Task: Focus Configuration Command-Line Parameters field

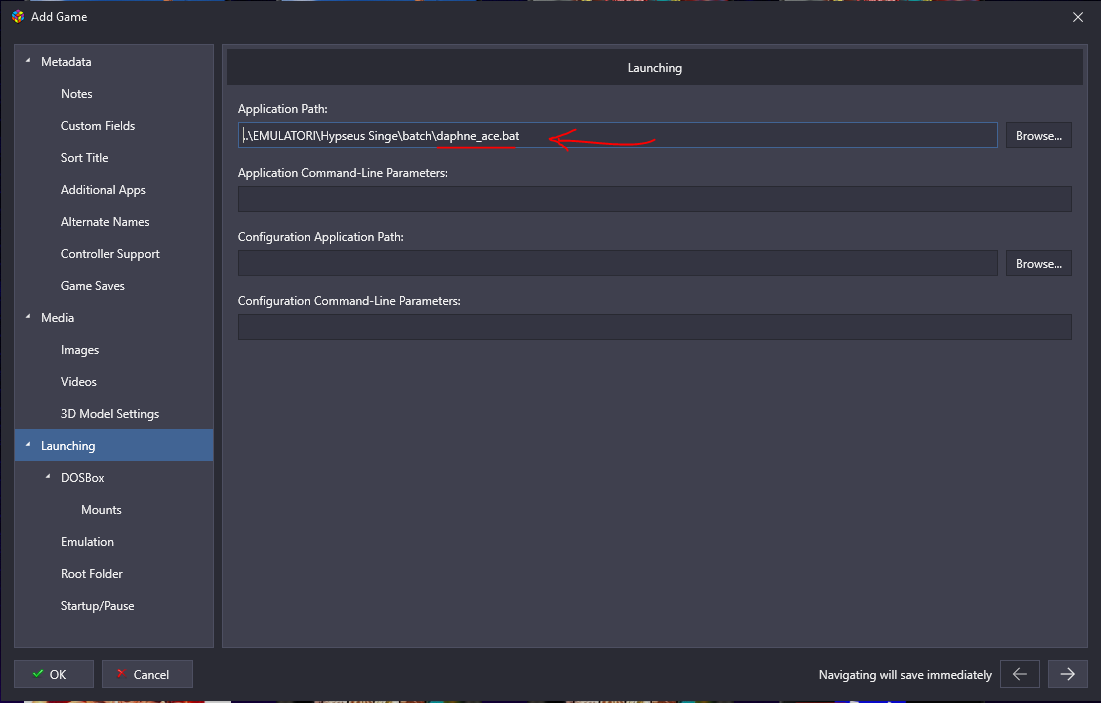Action: tap(654, 327)
